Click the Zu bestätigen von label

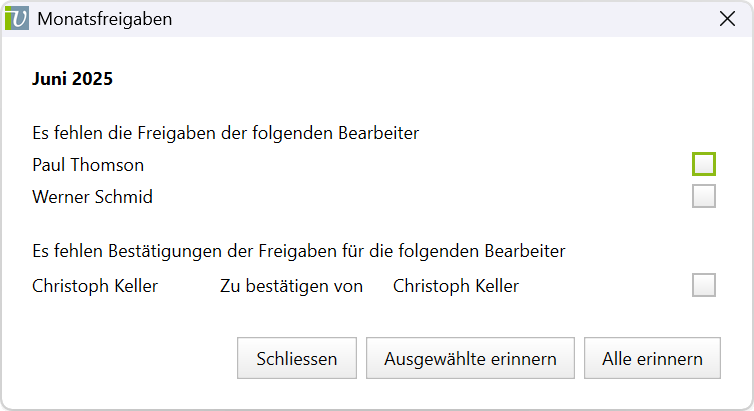point(291,287)
